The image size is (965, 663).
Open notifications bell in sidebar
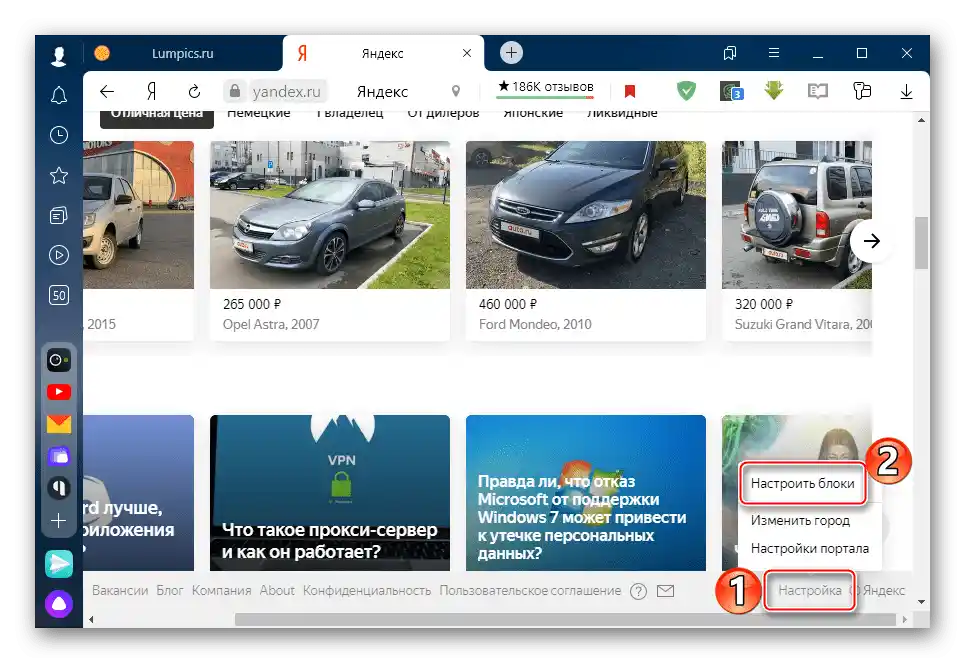coord(58,95)
